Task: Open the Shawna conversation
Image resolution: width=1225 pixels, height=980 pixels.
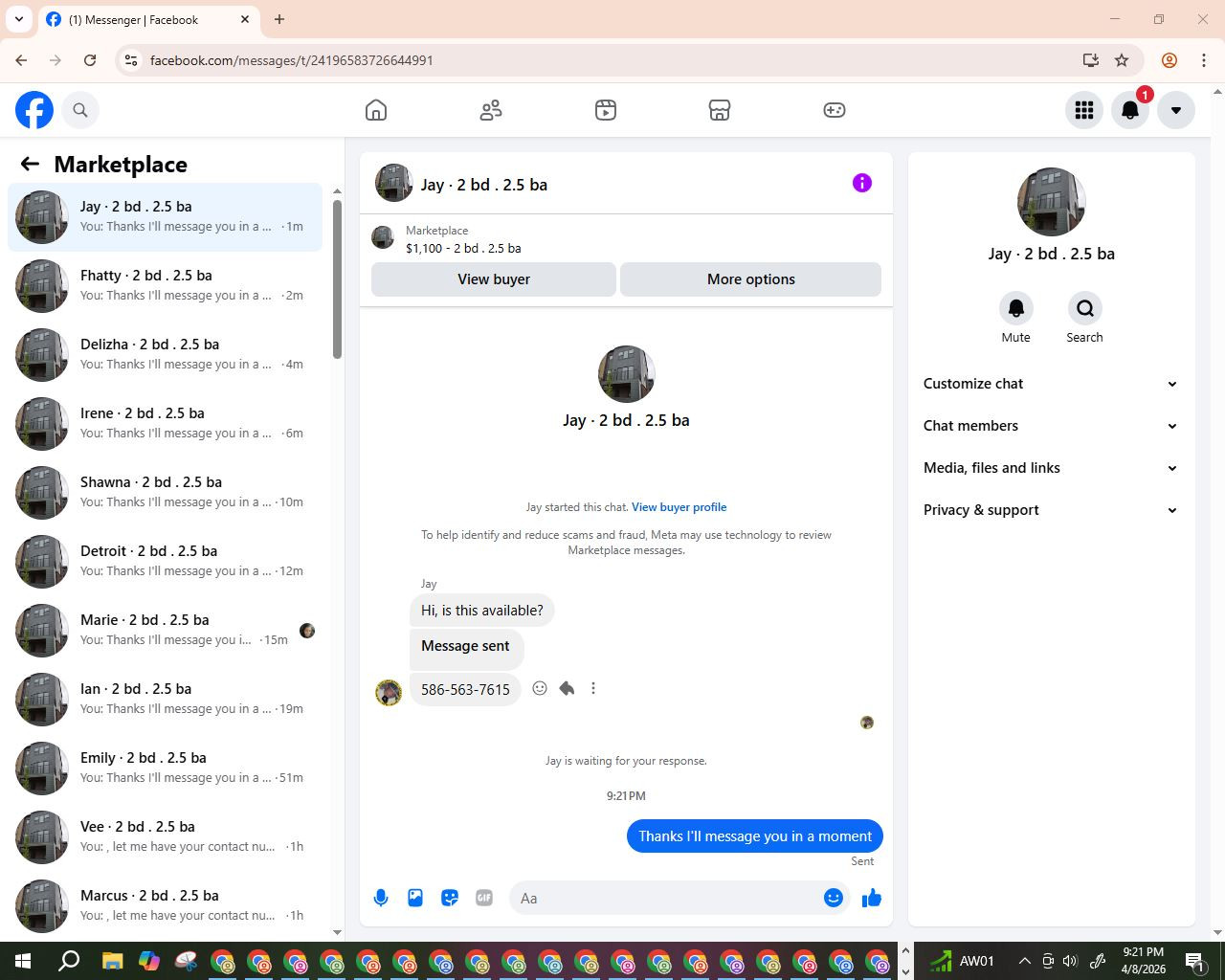Action: (x=165, y=493)
